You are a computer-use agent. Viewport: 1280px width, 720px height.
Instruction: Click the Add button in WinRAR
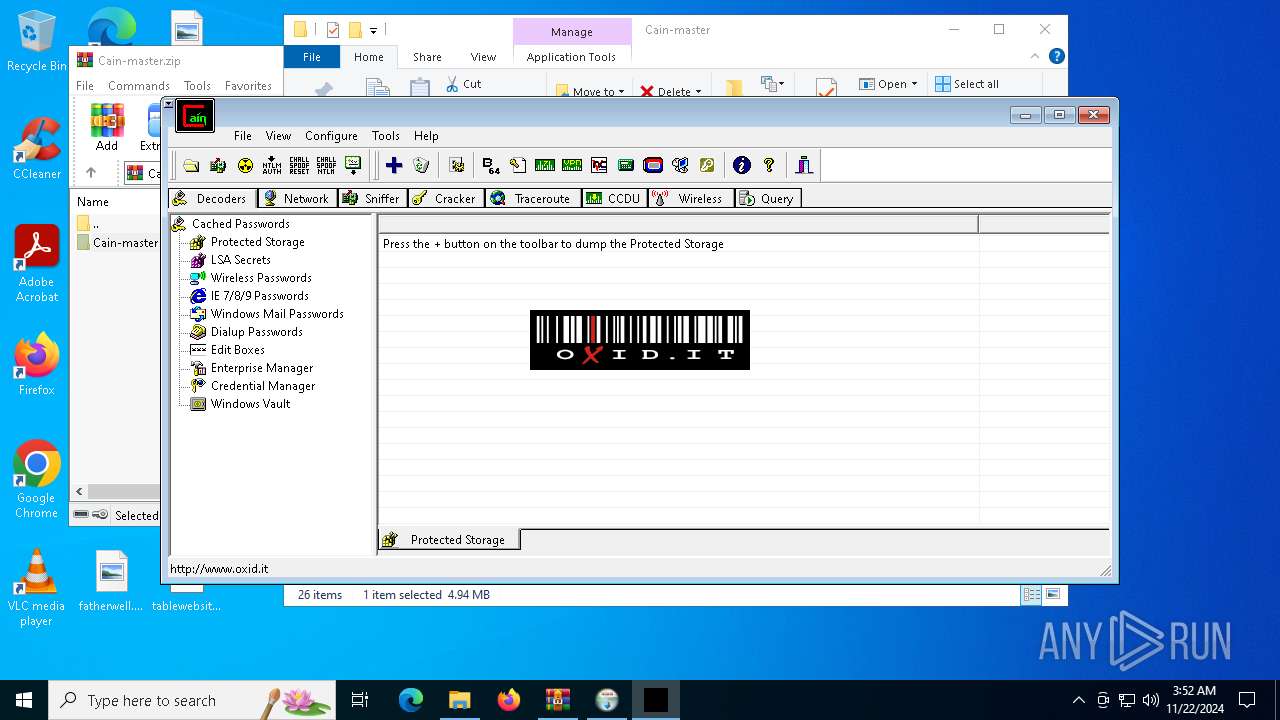click(x=107, y=127)
